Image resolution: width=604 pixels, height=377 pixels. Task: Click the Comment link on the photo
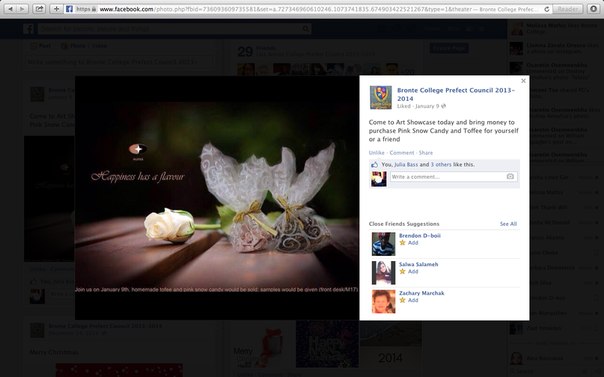[x=402, y=152]
